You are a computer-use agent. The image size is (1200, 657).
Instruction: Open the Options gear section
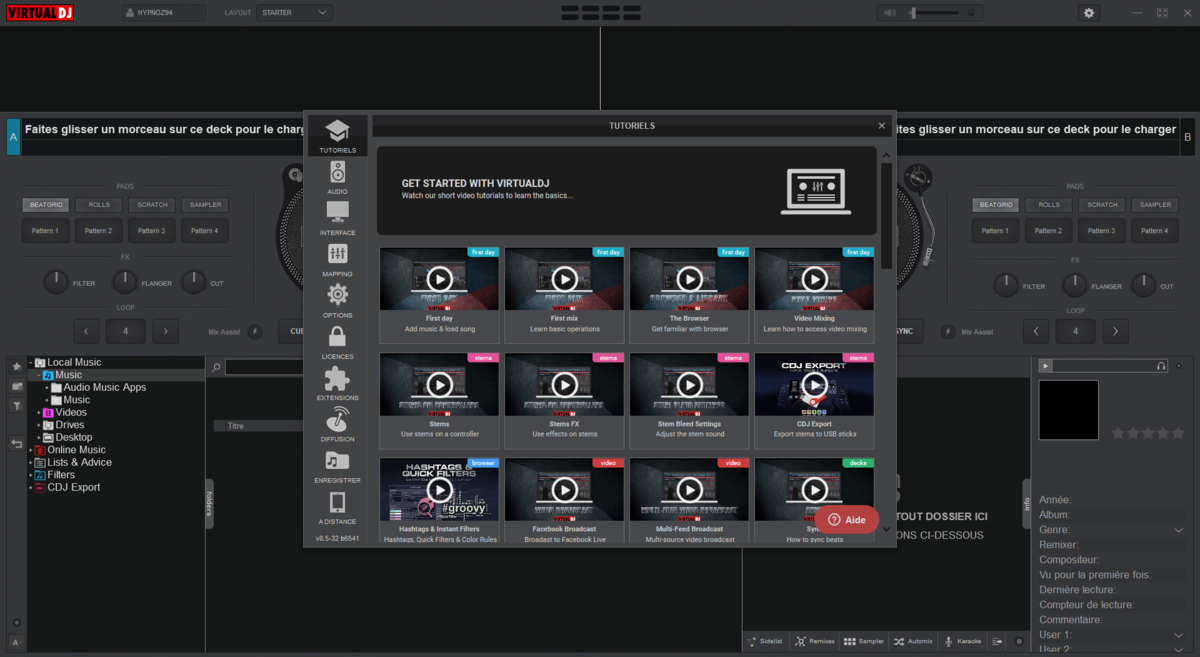[x=337, y=302]
